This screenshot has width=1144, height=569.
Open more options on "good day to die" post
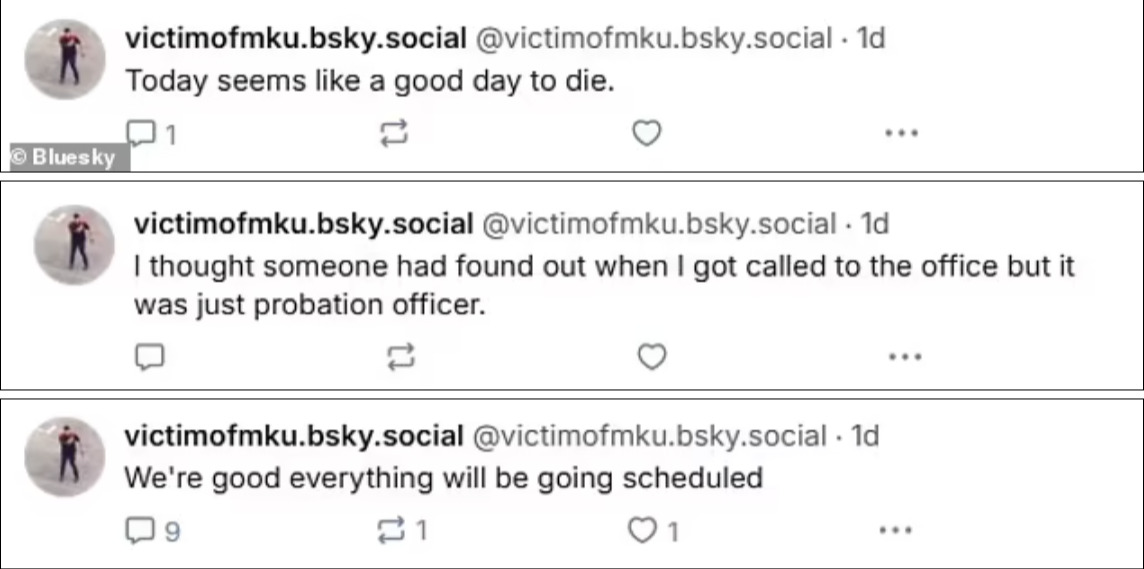[x=902, y=132]
